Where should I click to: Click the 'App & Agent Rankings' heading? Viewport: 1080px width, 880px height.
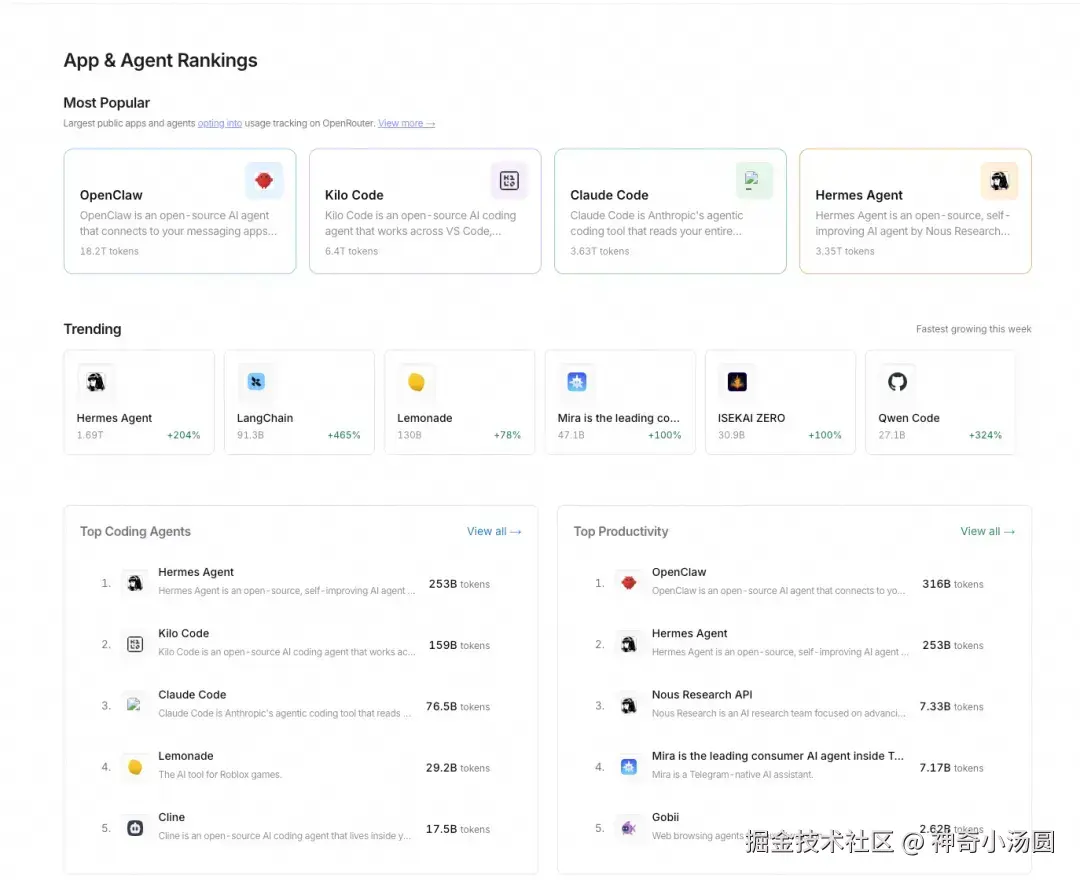160,61
